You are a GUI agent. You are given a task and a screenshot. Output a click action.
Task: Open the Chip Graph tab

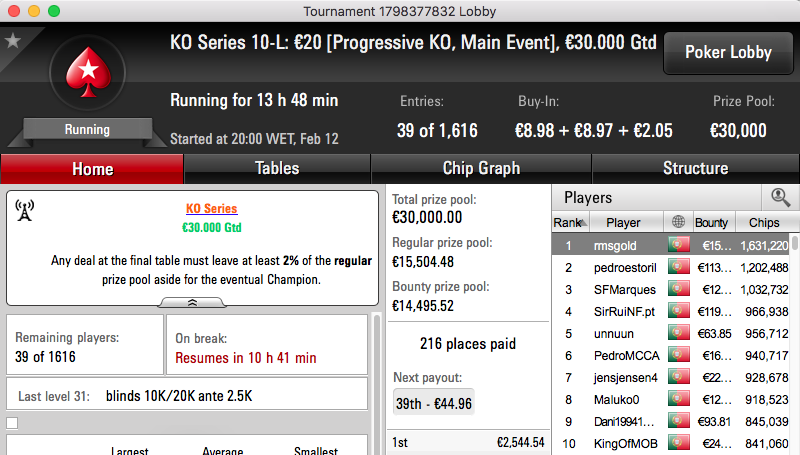481,169
